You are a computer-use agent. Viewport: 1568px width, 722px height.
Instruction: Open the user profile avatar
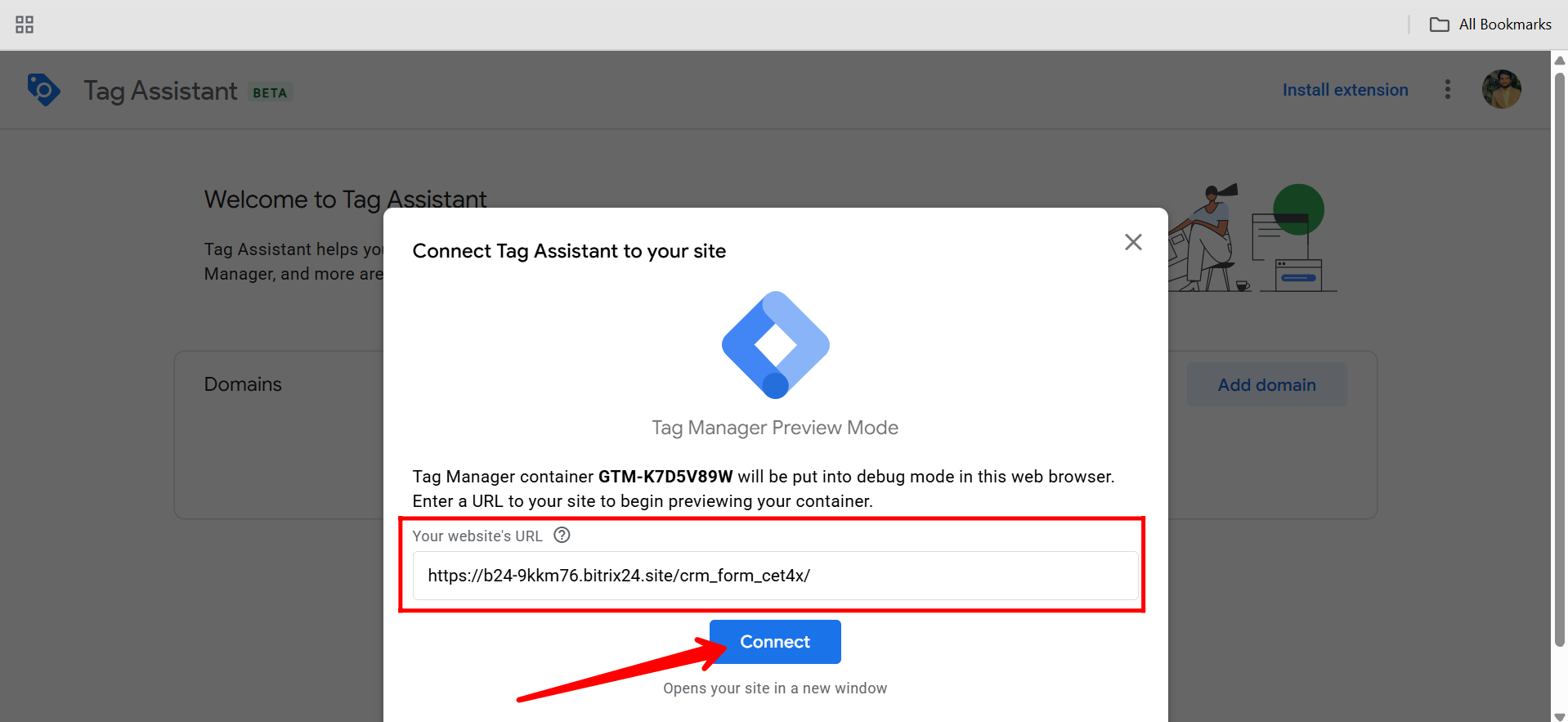click(x=1502, y=89)
